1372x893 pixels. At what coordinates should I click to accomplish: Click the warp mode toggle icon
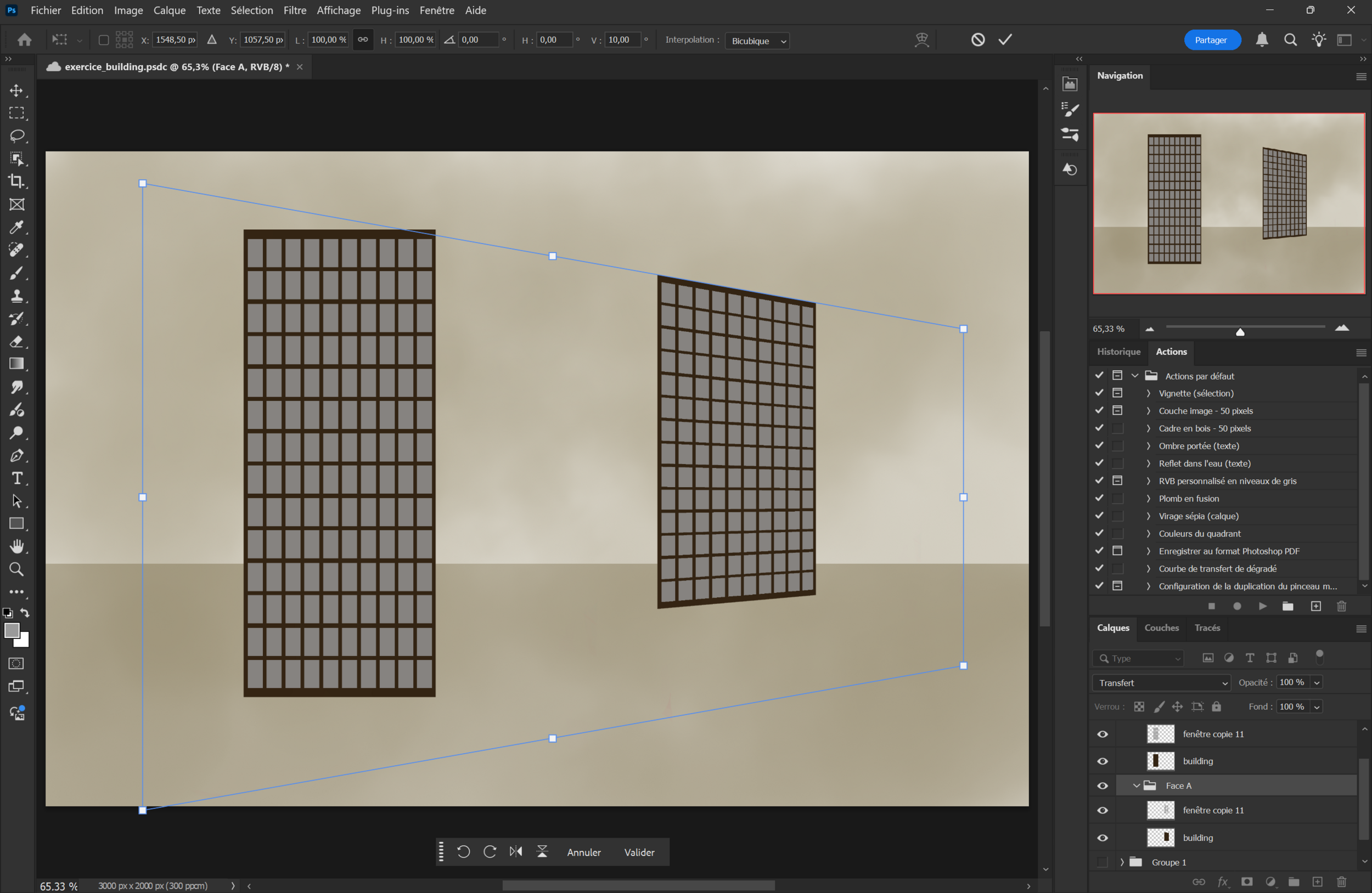click(922, 39)
